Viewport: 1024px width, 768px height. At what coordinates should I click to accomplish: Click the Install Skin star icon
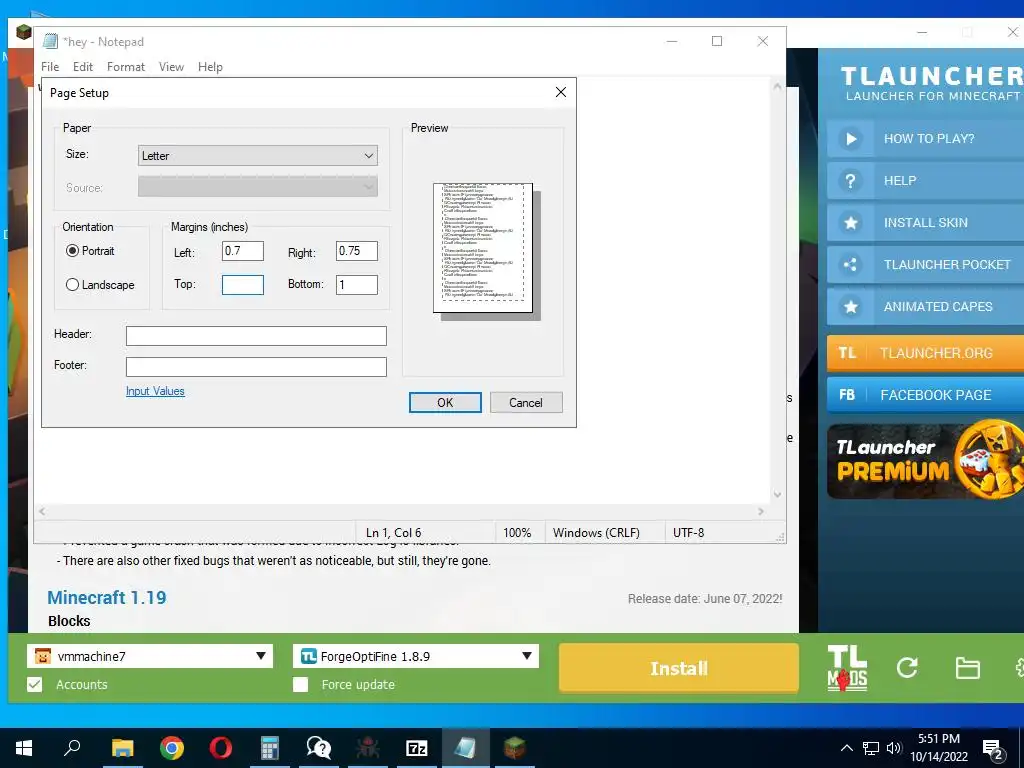[x=850, y=223]
